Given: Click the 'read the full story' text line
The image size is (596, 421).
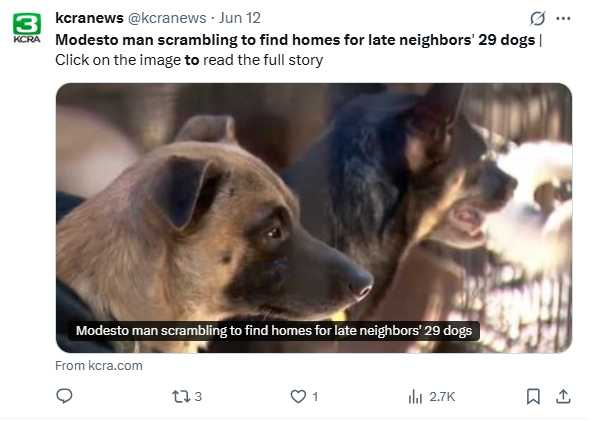Looking at the screenshot, I should click(x=263, y=60).
